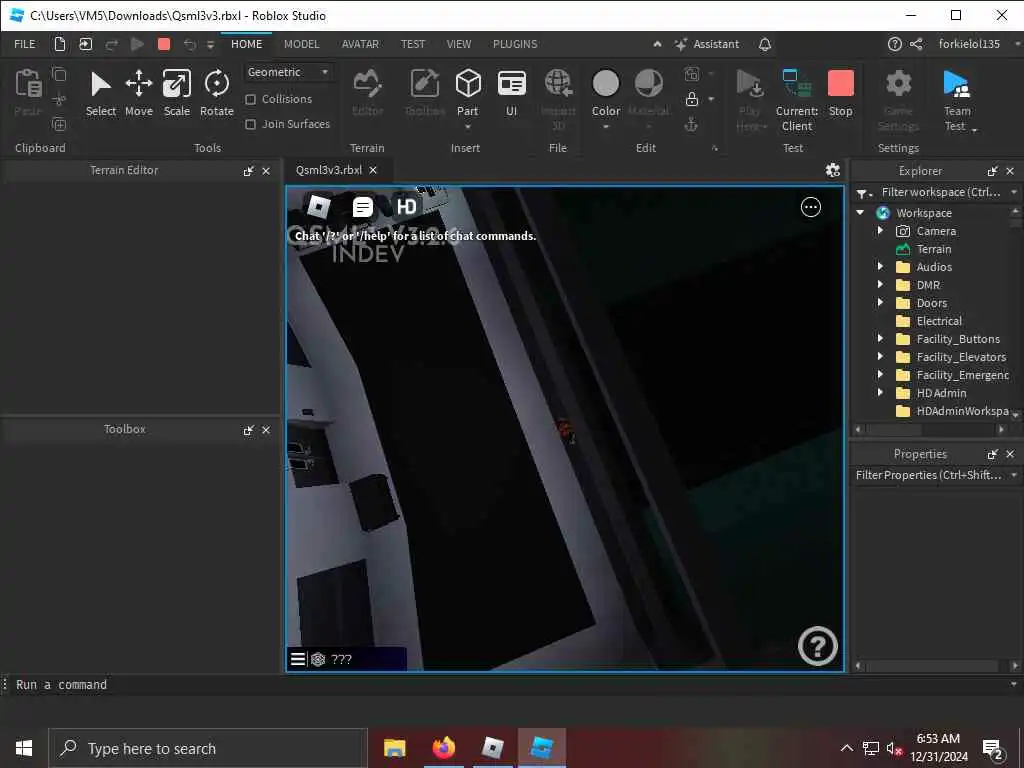
Task: Switch to the TEST tab
Action: [413, 44]
